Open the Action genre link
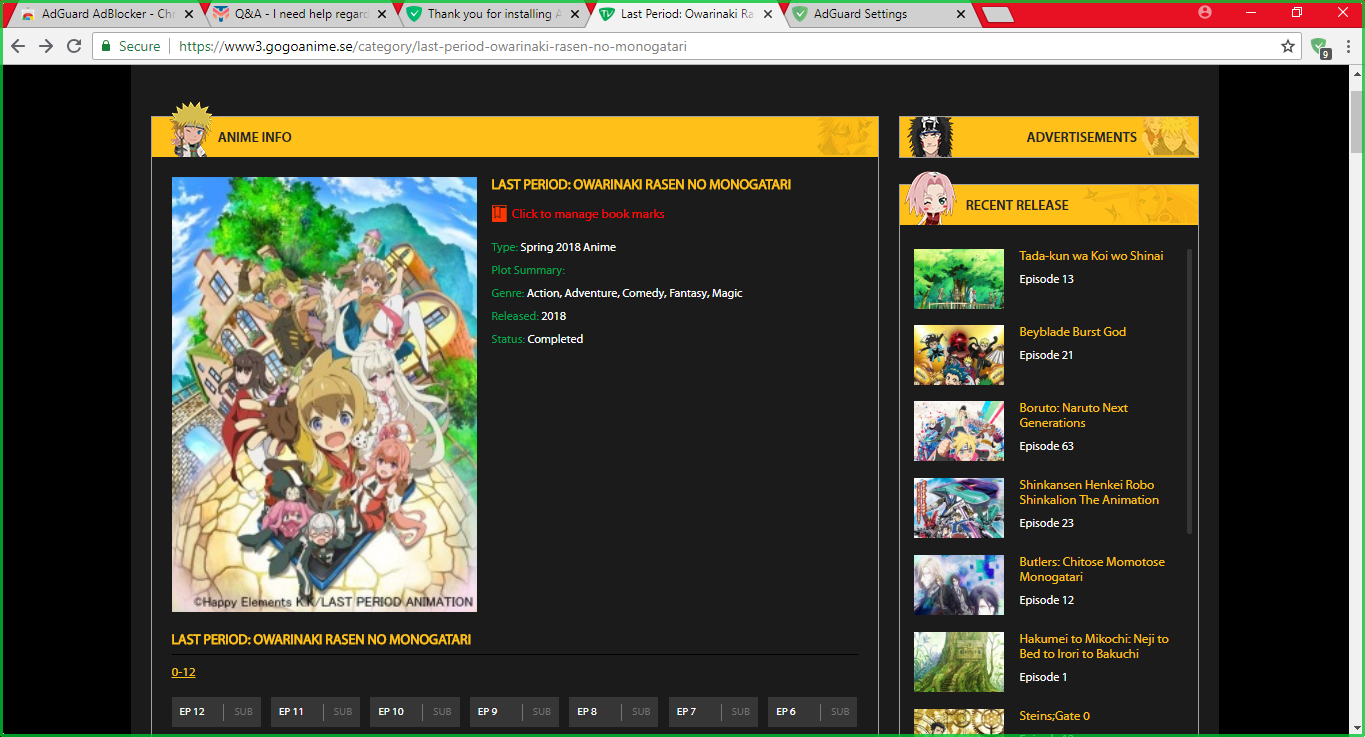 pos(543,293)
